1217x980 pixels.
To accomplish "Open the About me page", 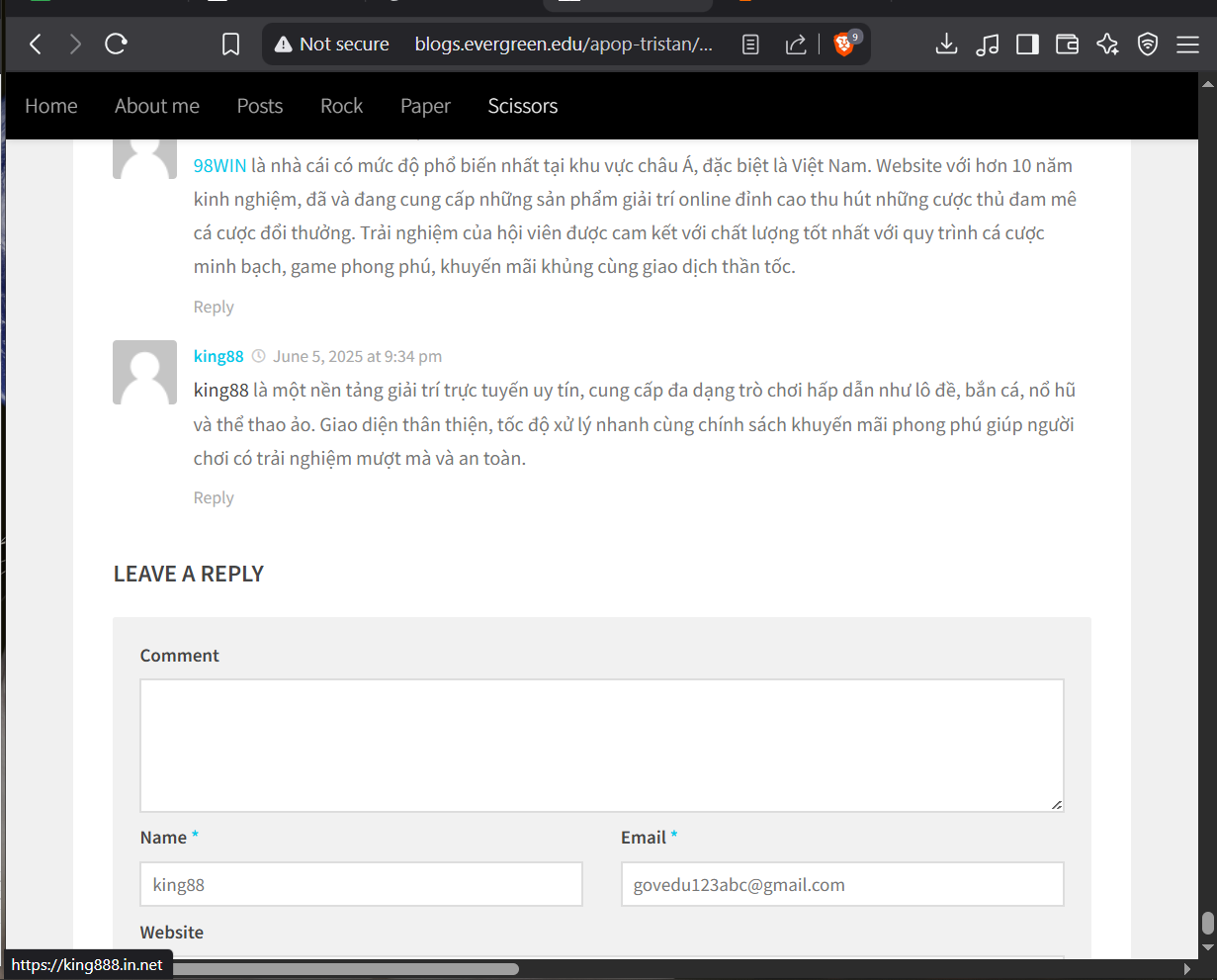I will [x=157, y=106].
